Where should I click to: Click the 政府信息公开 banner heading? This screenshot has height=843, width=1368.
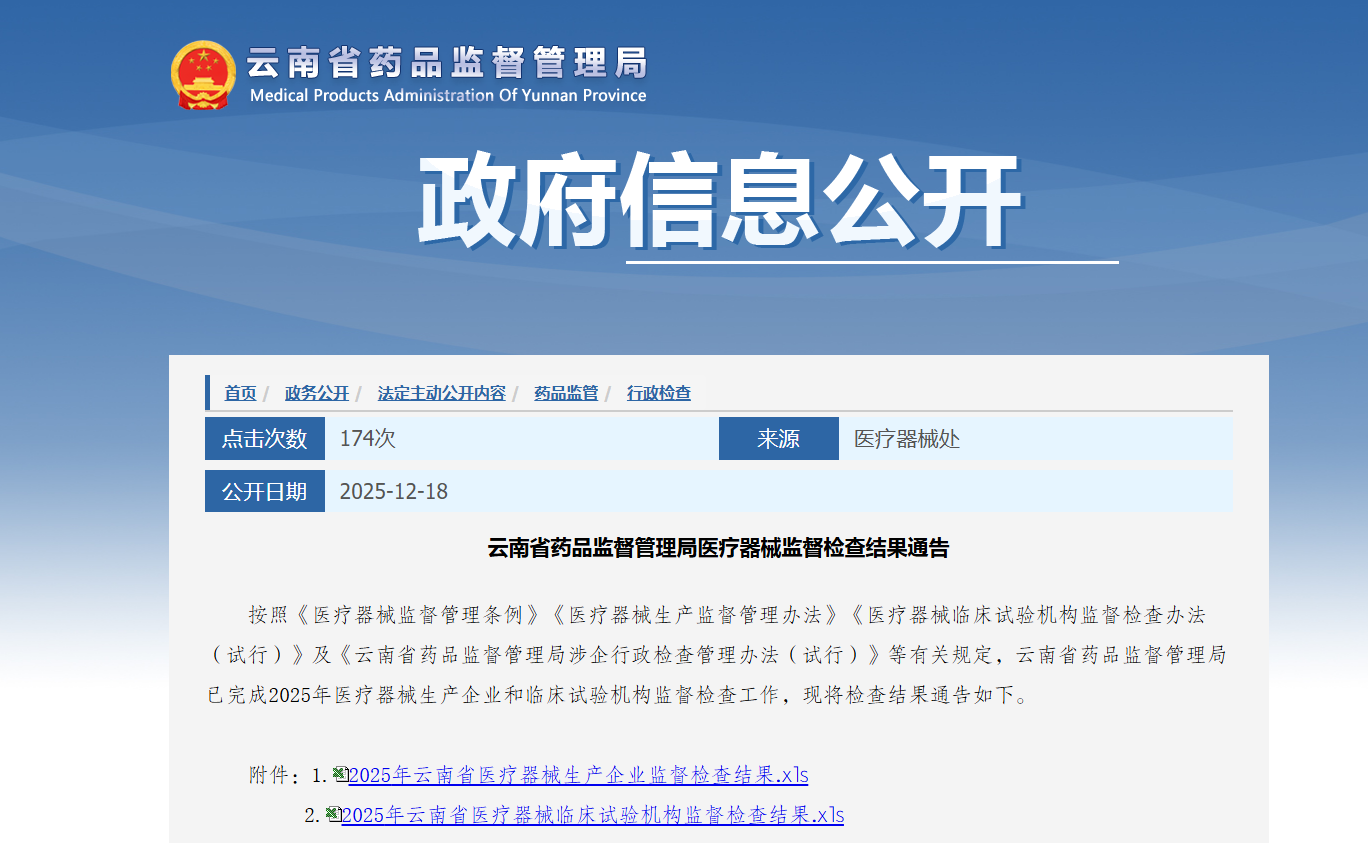(x=718, y=200)
